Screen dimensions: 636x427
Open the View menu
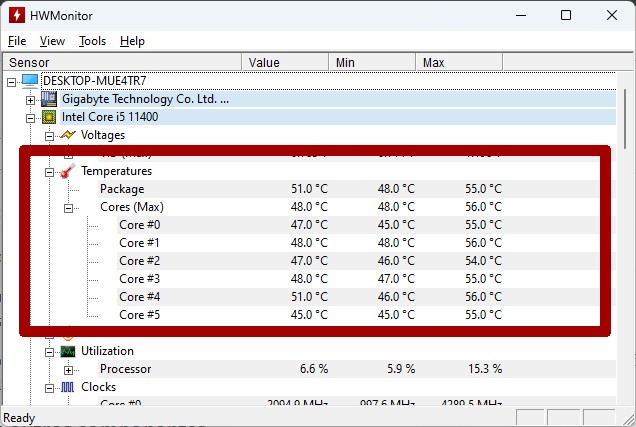point(52,41)
